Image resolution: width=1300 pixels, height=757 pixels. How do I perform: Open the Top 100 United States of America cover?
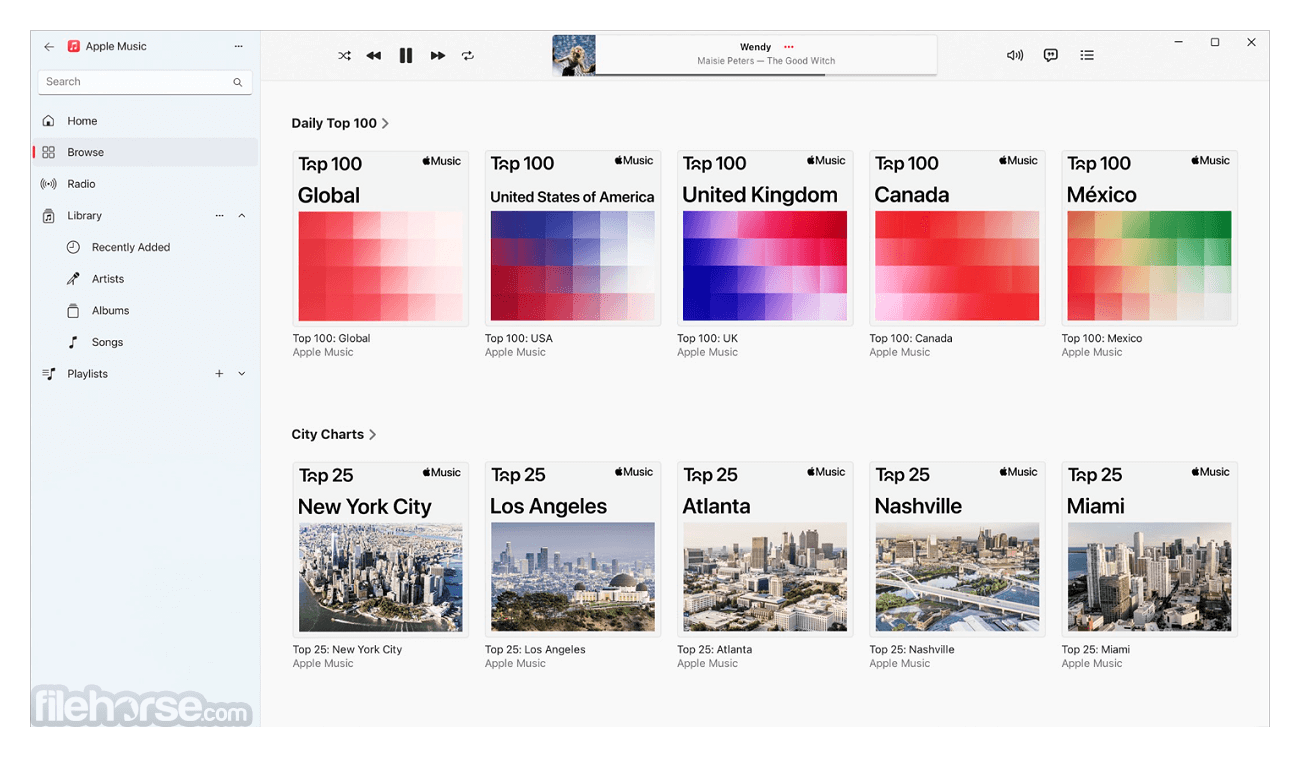tap(573, 238)
